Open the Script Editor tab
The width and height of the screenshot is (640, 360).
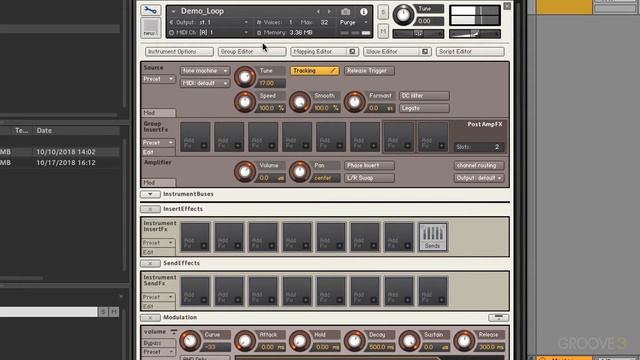(x=470, y=51)
